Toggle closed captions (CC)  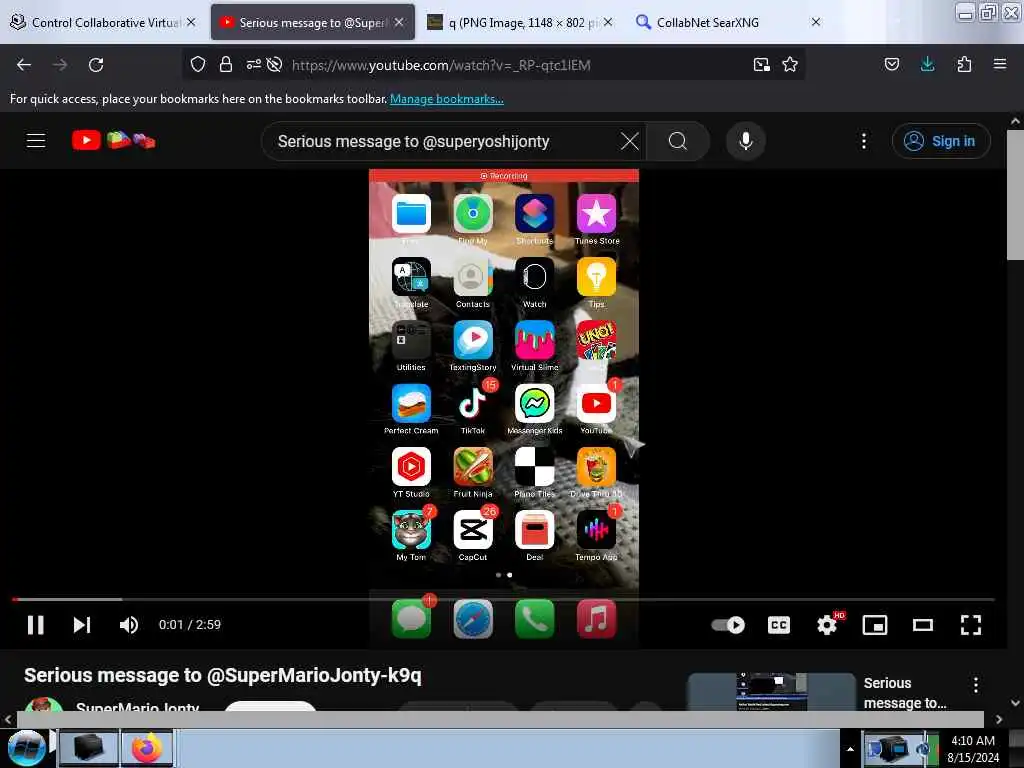pyautogui.click(x=778, y=625)
